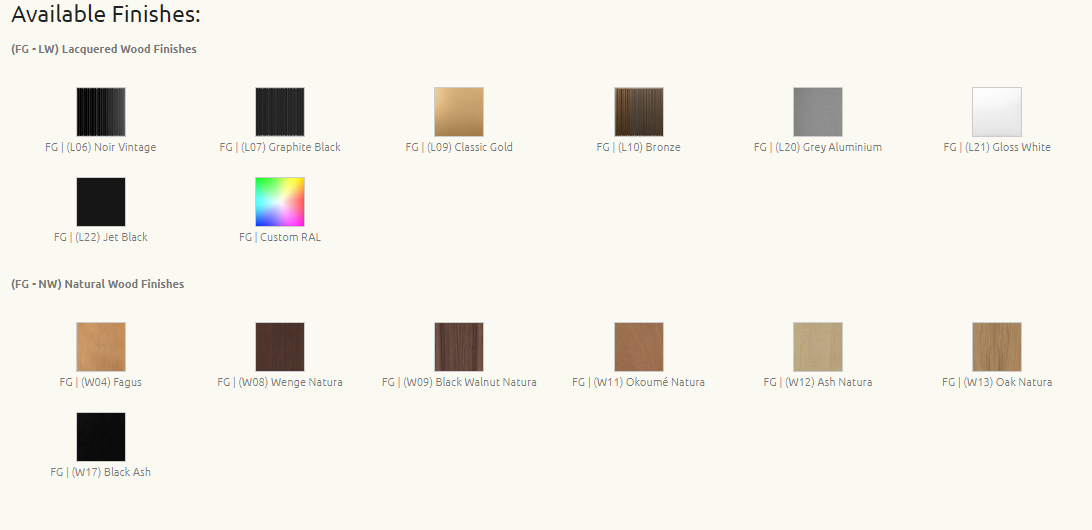The image size is (1092, 530).
Task: Select the Okoumé Natura wood swatch
Action: (x=638, y=347)
